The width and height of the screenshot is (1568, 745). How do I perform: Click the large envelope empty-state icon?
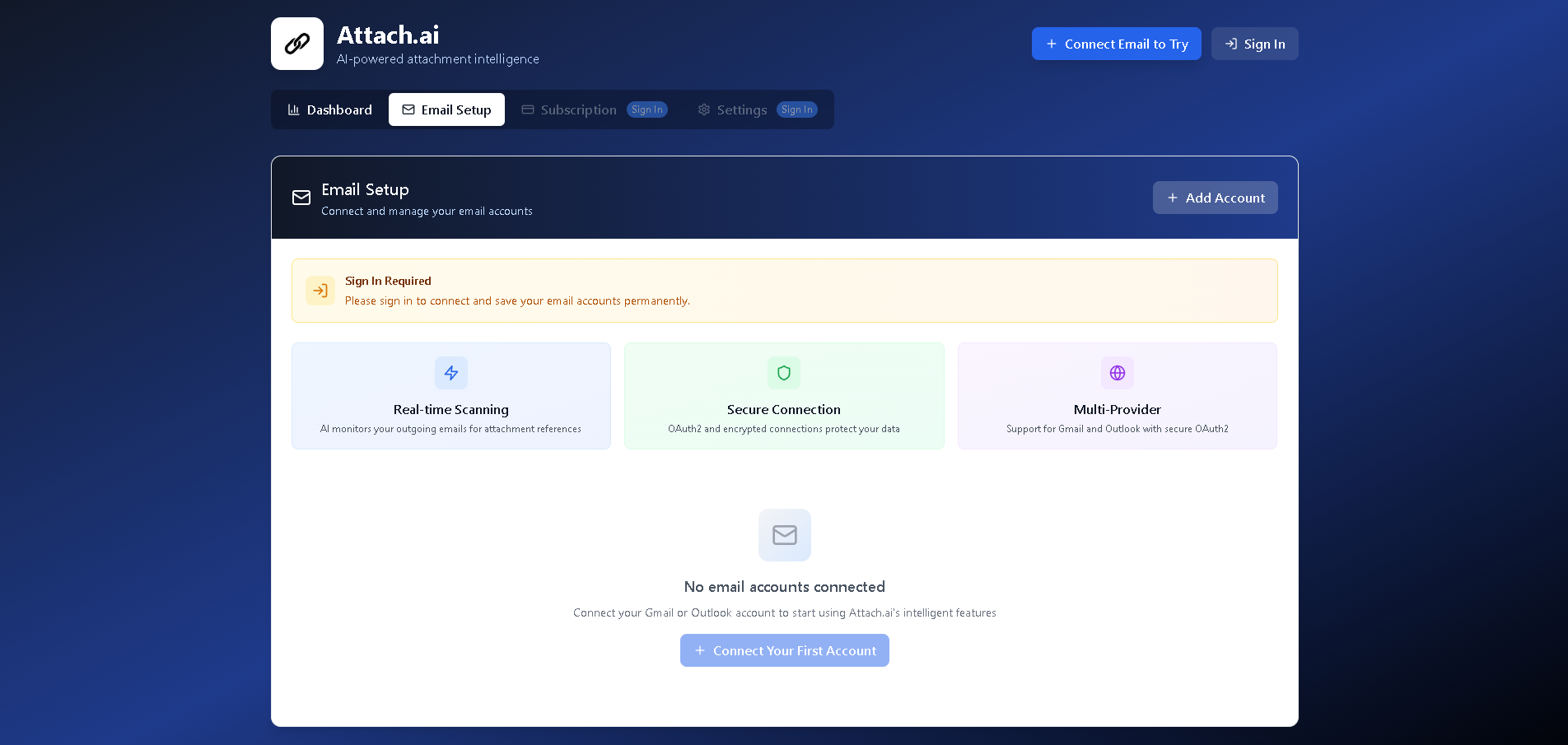tap(785, 535)
